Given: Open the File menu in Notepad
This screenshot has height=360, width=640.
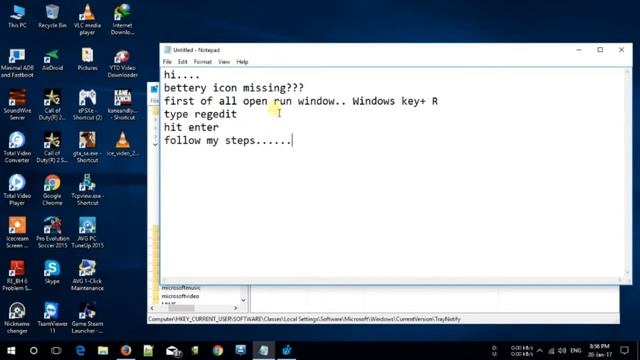Looking at the screenshot, I should coord(167,62).
